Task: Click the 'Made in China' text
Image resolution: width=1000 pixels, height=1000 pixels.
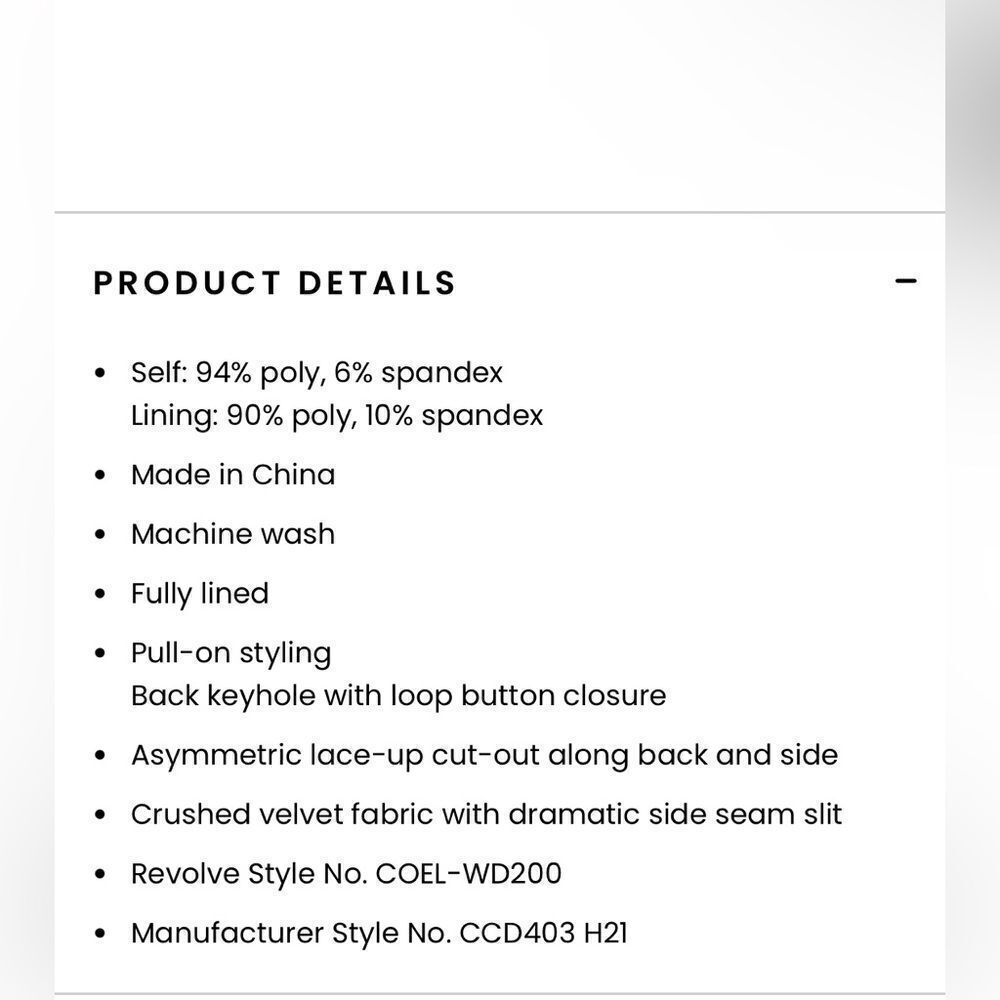Action: coord(233,475)
